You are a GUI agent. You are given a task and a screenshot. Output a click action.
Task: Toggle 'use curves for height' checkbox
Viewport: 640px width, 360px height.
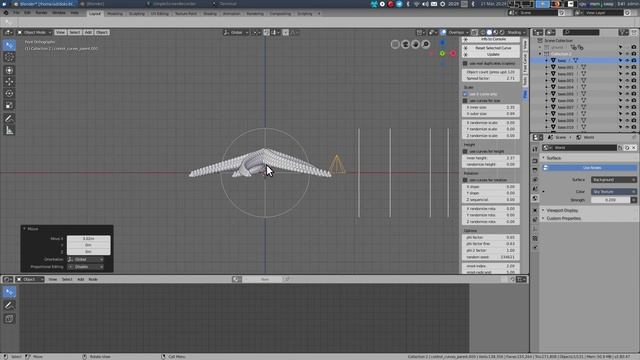(465, 151)
